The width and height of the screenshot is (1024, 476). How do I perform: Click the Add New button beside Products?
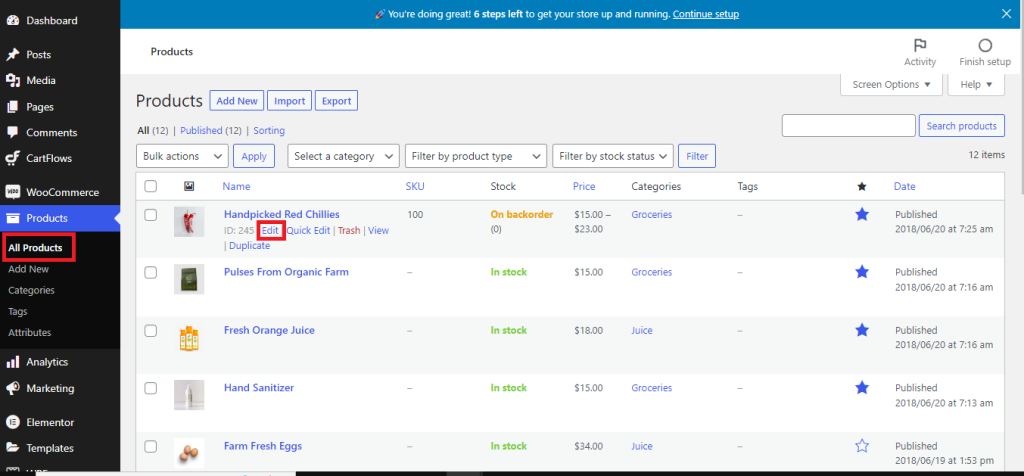pyautogui.click(x=237, y=101)
